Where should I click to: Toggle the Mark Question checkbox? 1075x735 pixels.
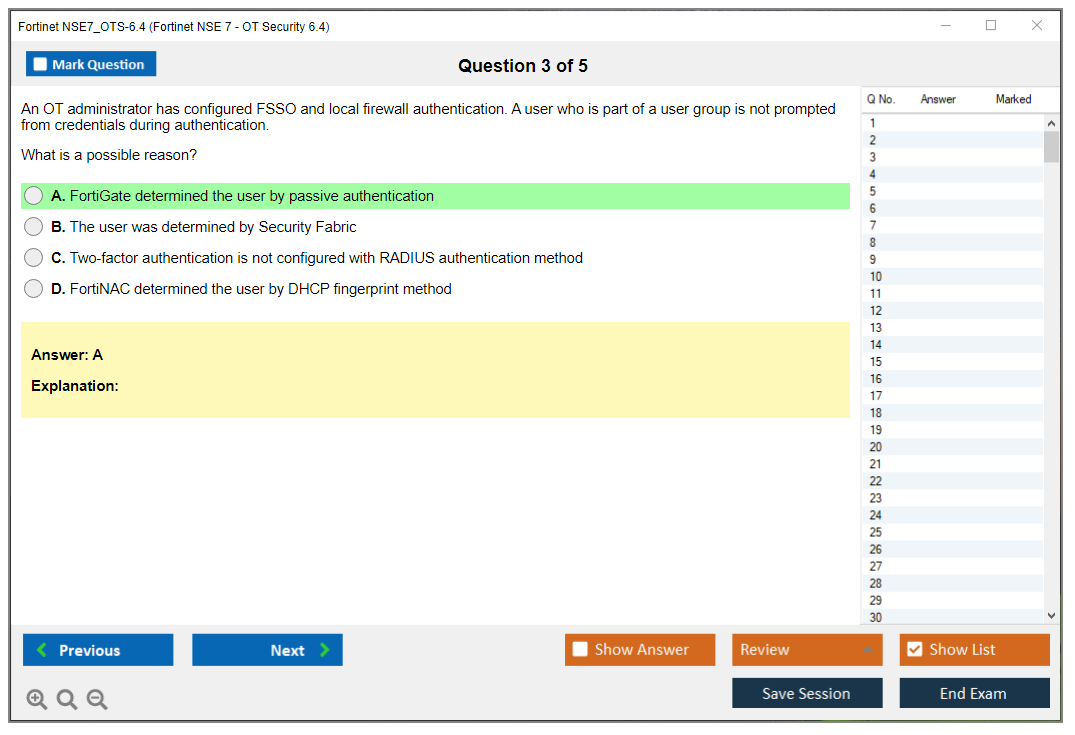(x=40, y=65)
